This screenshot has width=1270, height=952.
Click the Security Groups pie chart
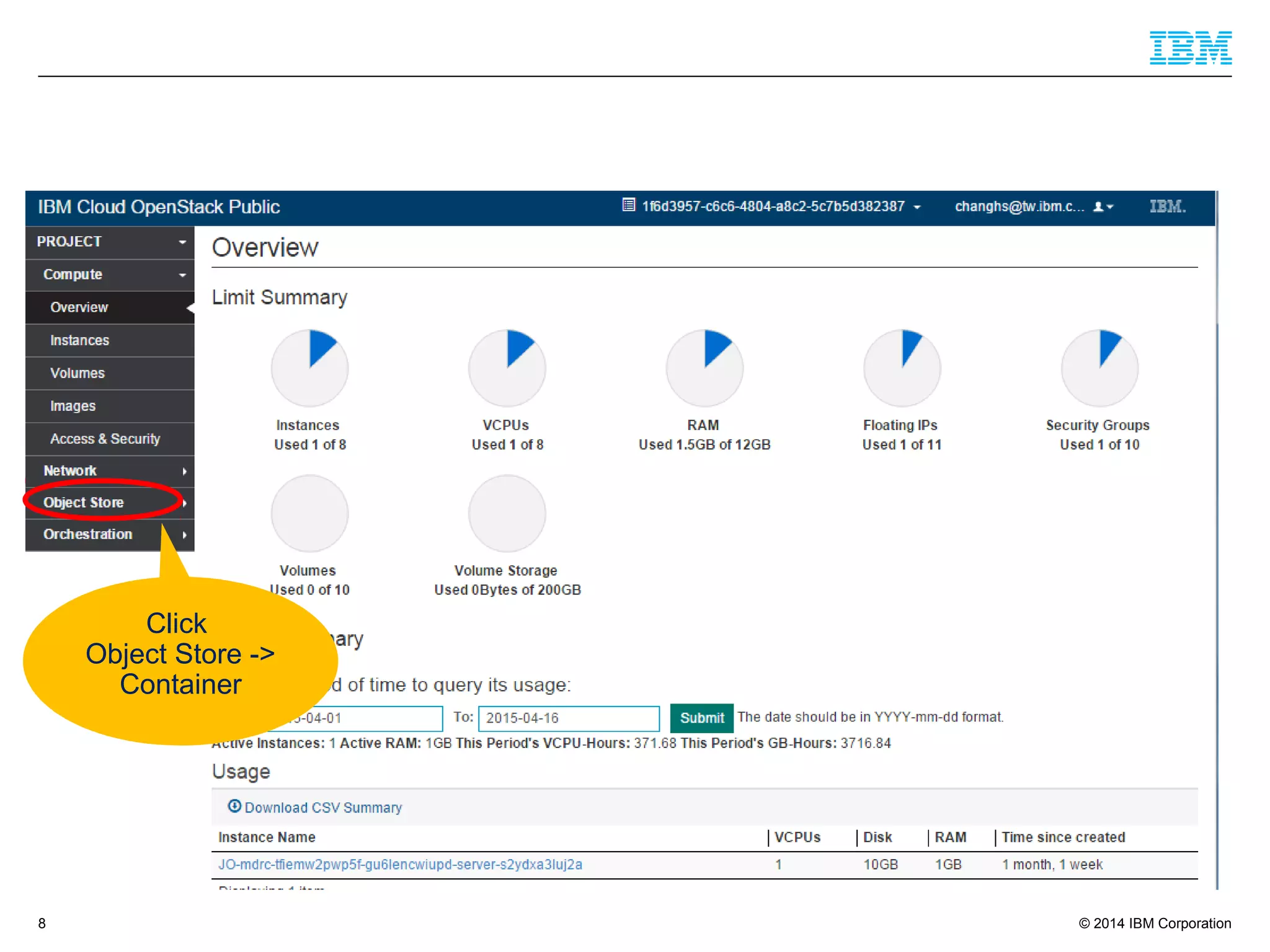(1099, 368)
